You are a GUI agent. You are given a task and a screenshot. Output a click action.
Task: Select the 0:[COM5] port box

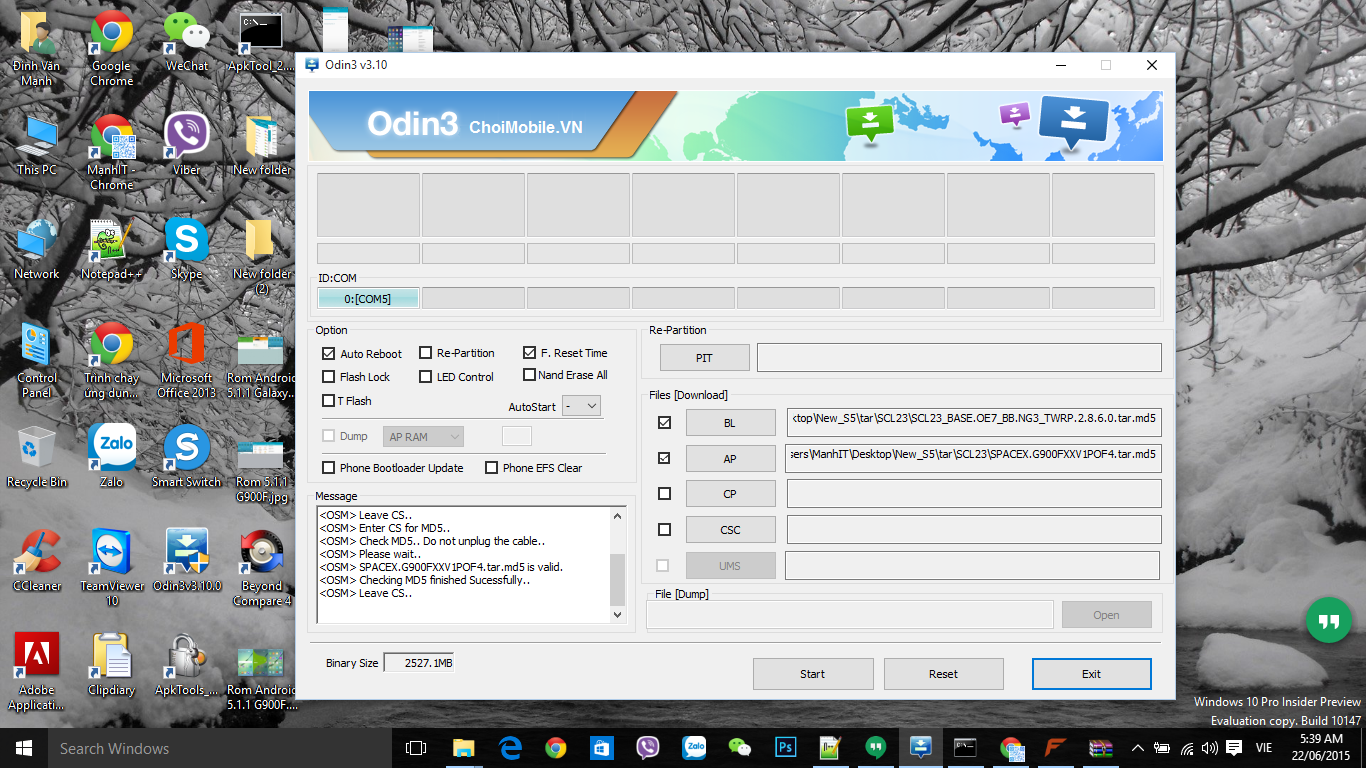[368, 298]
